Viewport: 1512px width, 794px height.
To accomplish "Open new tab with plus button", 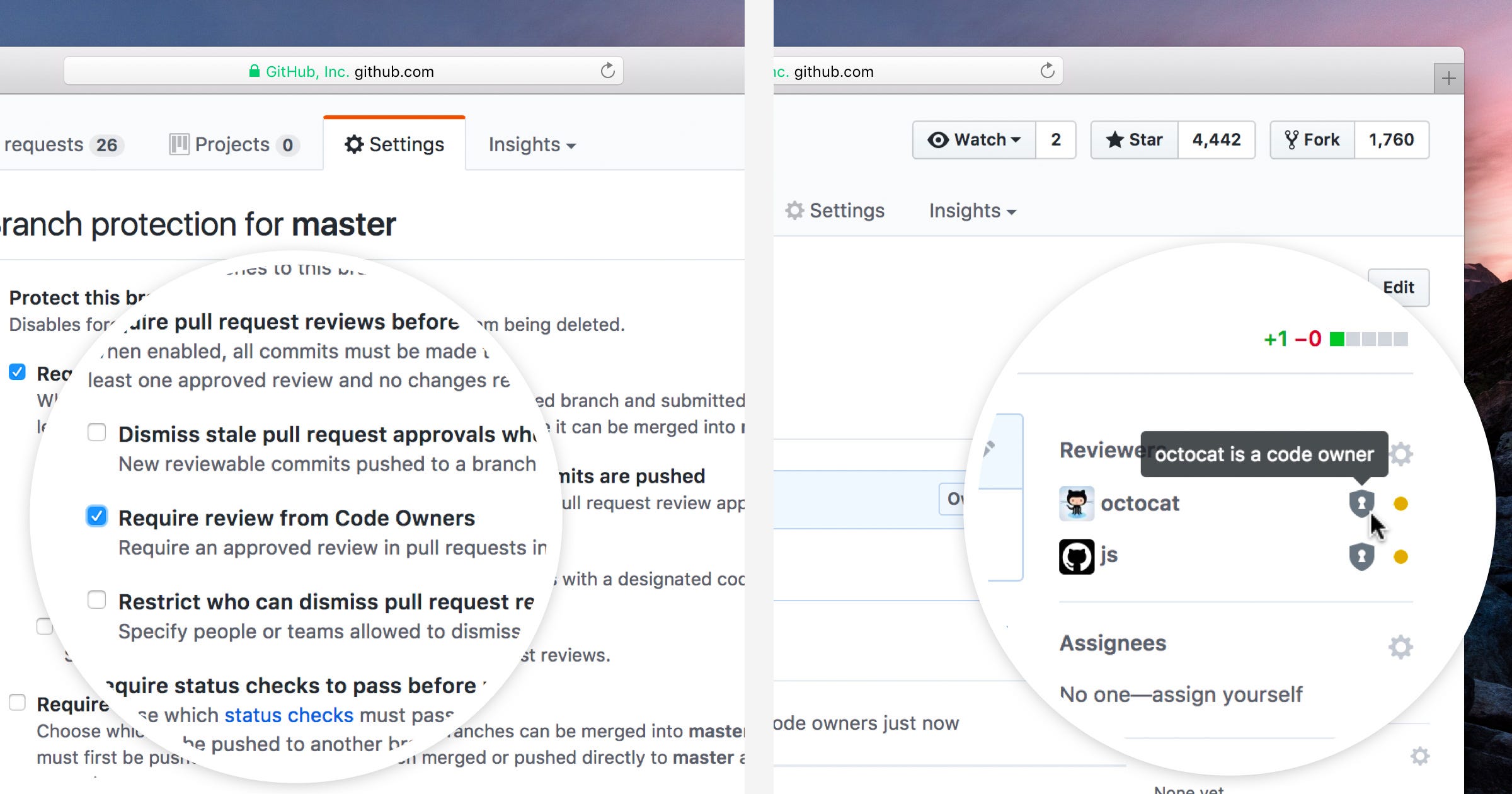I will tap(1448, 78).
